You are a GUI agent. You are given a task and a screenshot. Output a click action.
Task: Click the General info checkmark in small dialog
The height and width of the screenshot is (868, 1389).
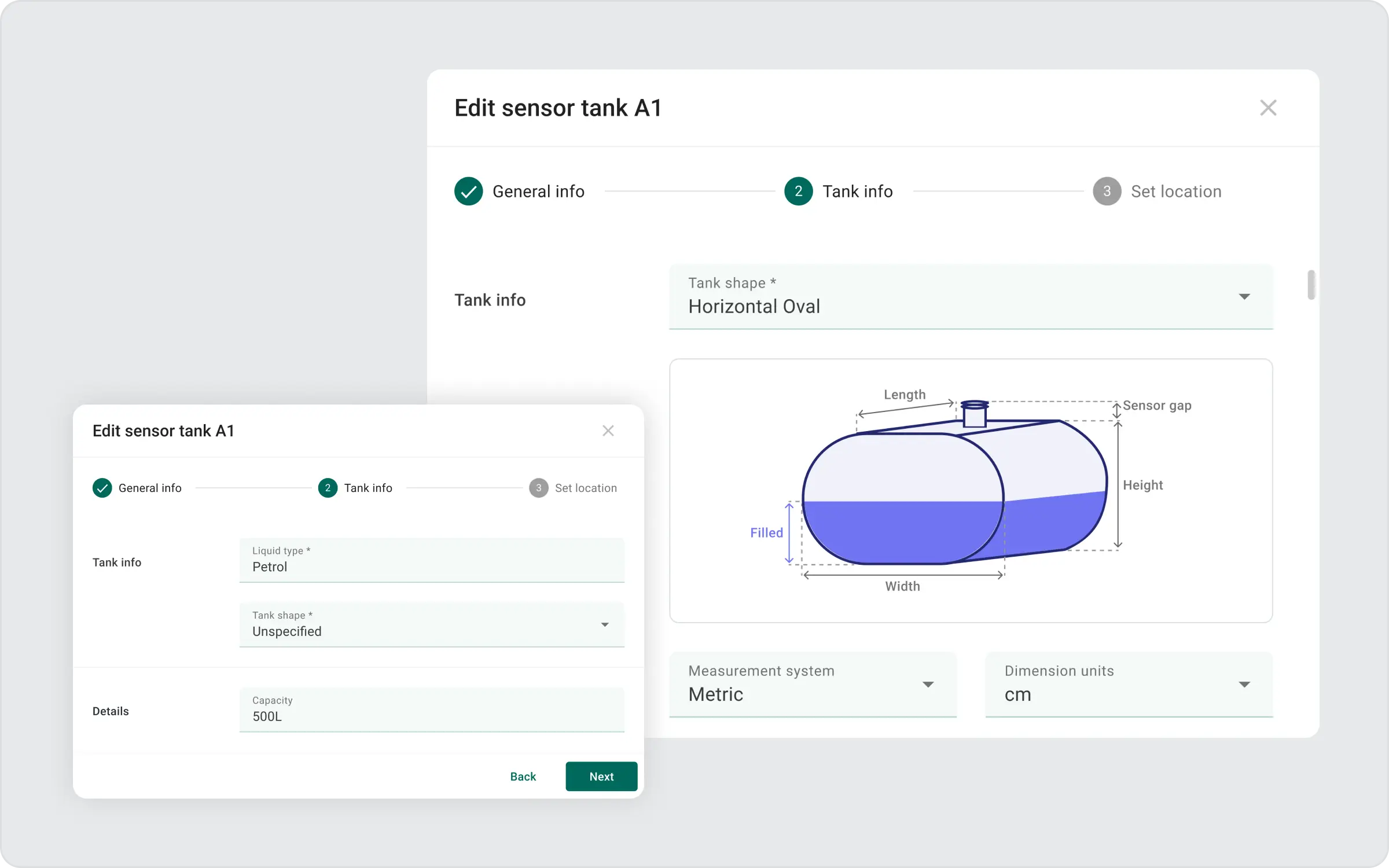[102, 488]
